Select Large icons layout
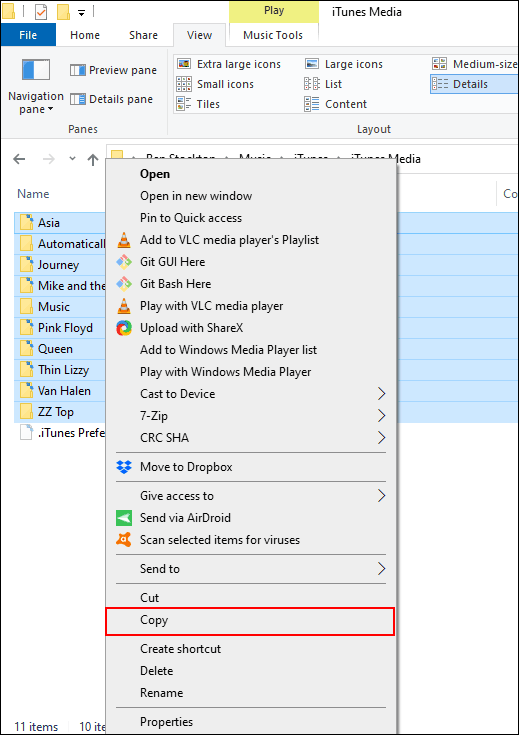 [344, 64]
